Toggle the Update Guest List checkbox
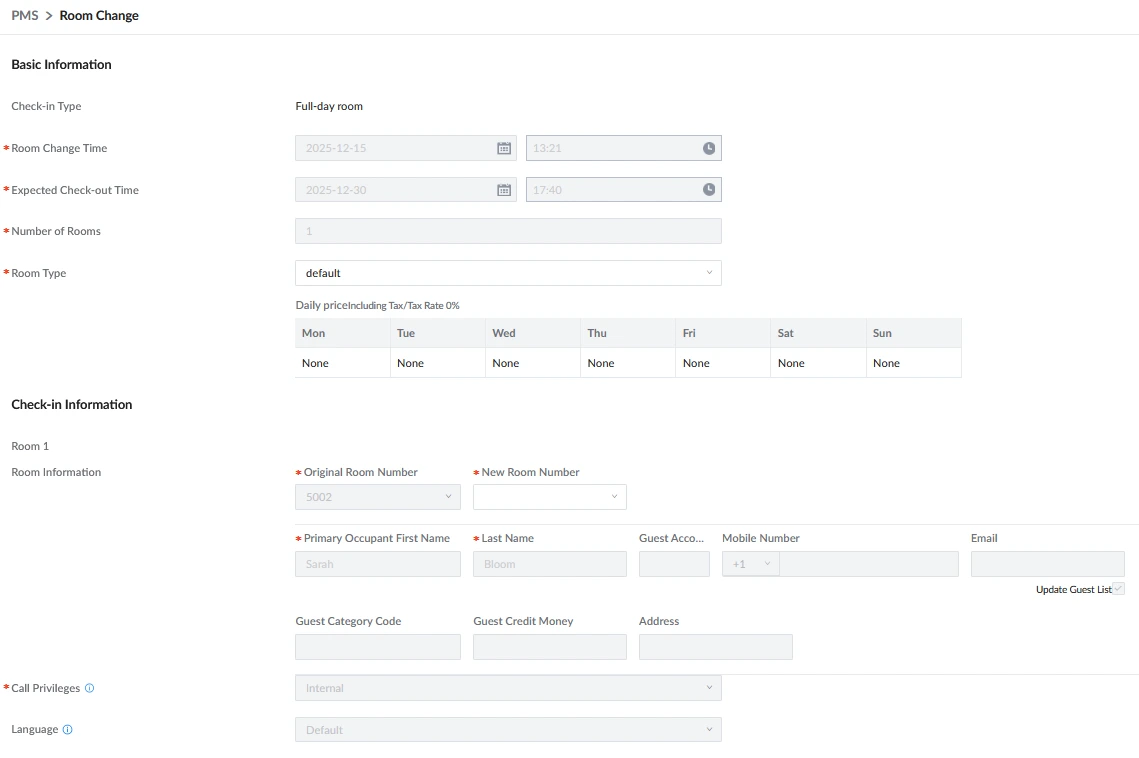 pyautogui.click(x=1118, y=589)
